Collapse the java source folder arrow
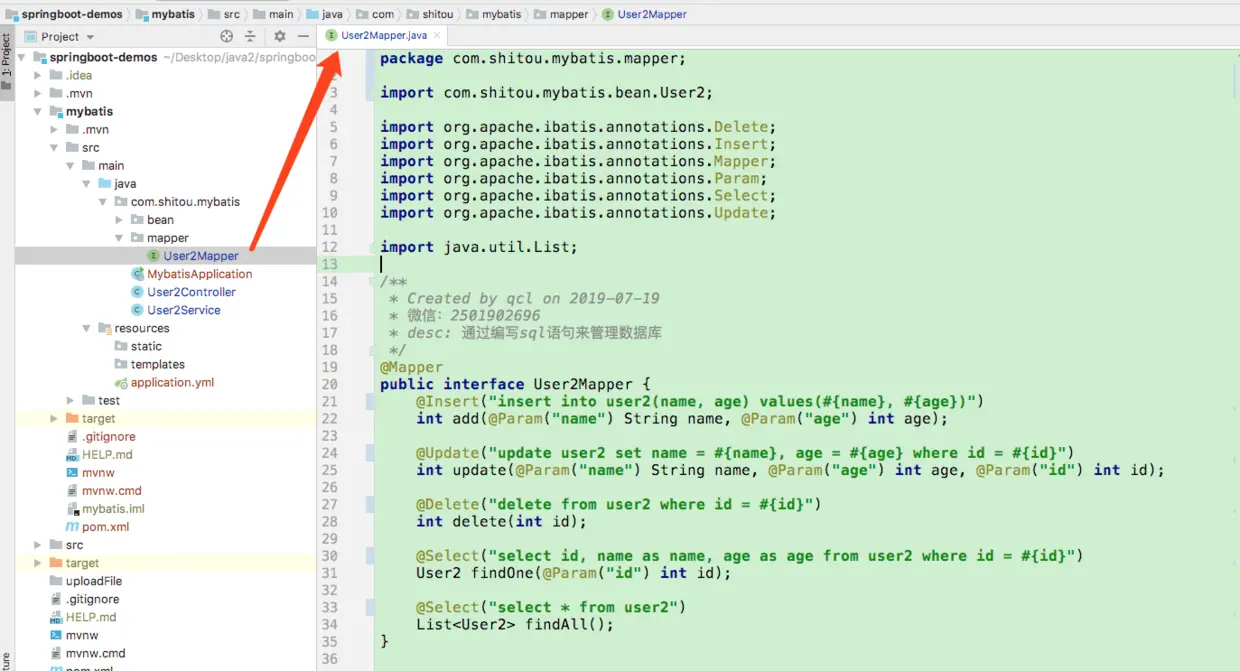1240x671 pixels. pyautogui.click(x=86, y=183)
